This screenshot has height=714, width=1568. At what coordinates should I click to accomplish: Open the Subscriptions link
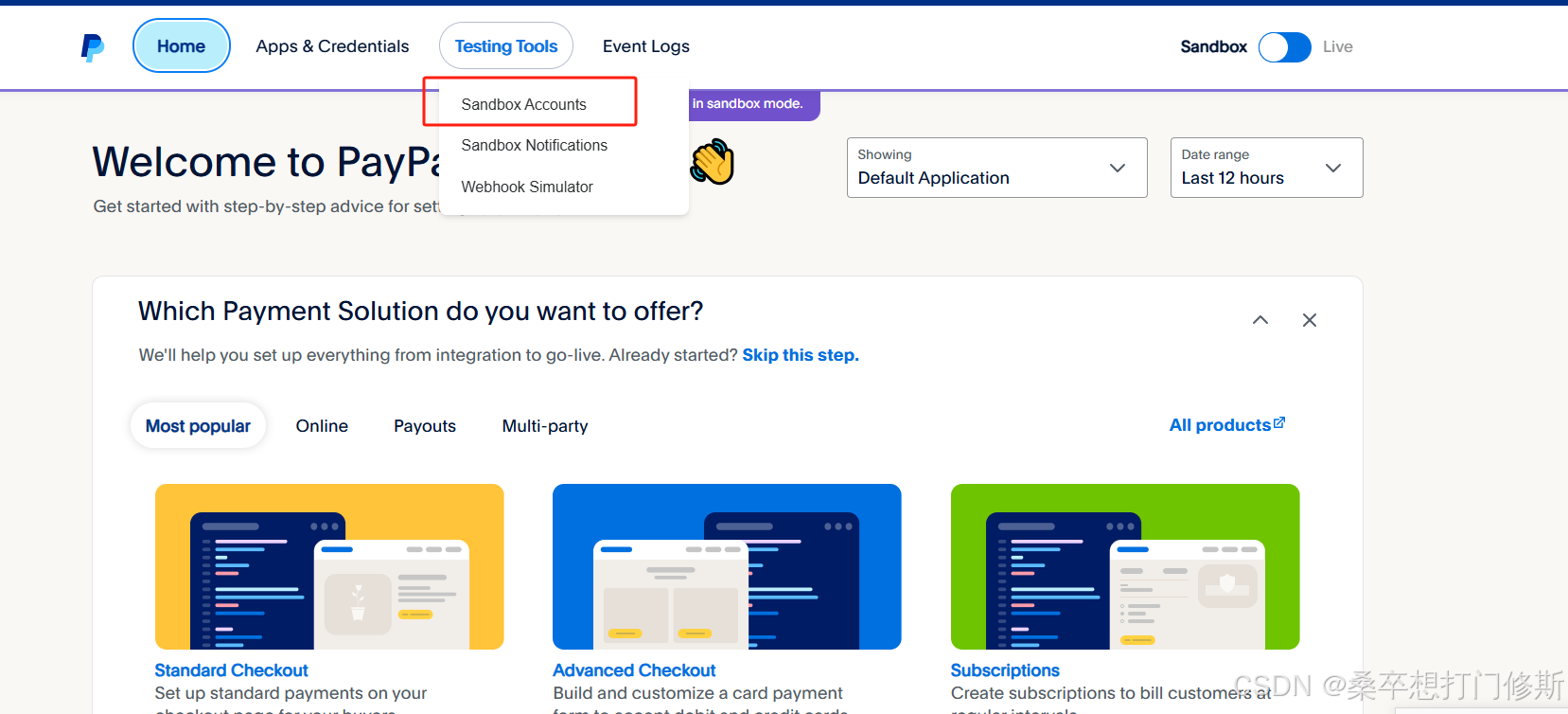[x=1005, y=670]
